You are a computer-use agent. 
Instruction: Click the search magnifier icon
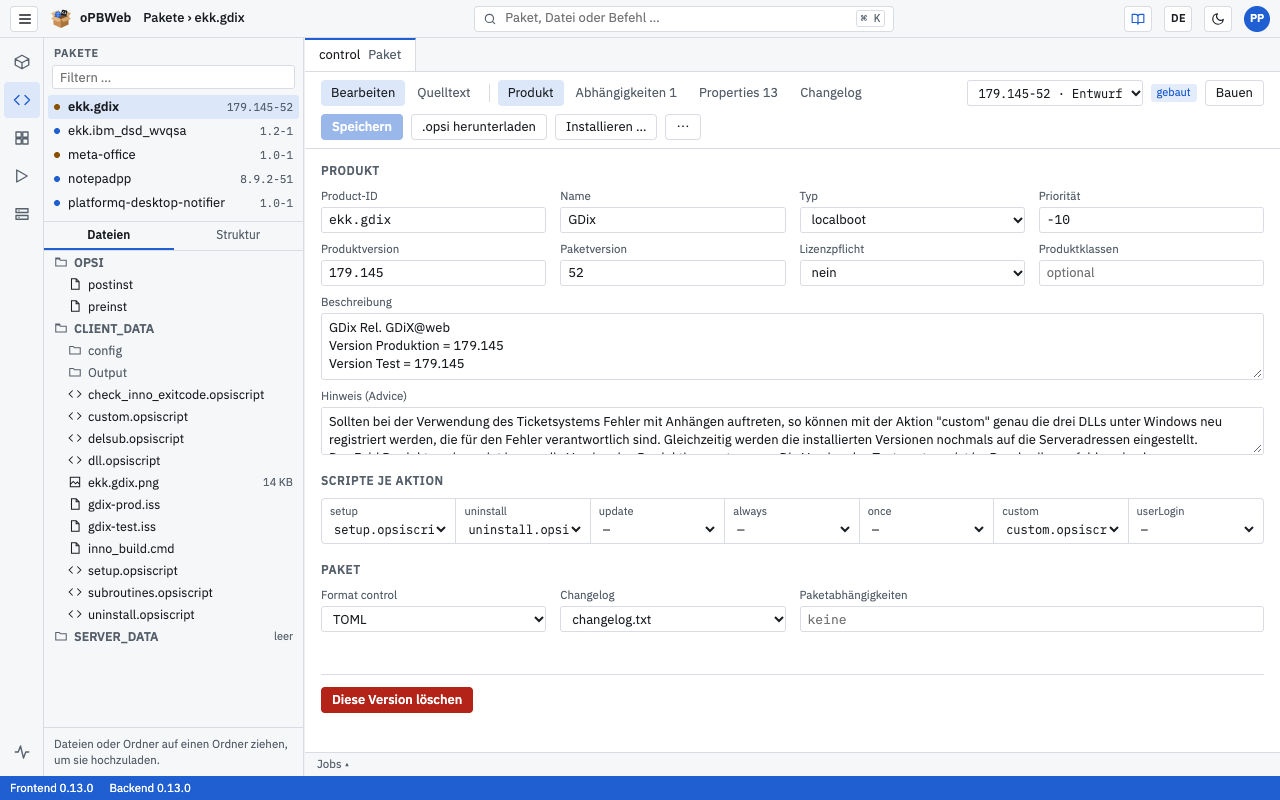pyautogui.click(x=490, y=18)
